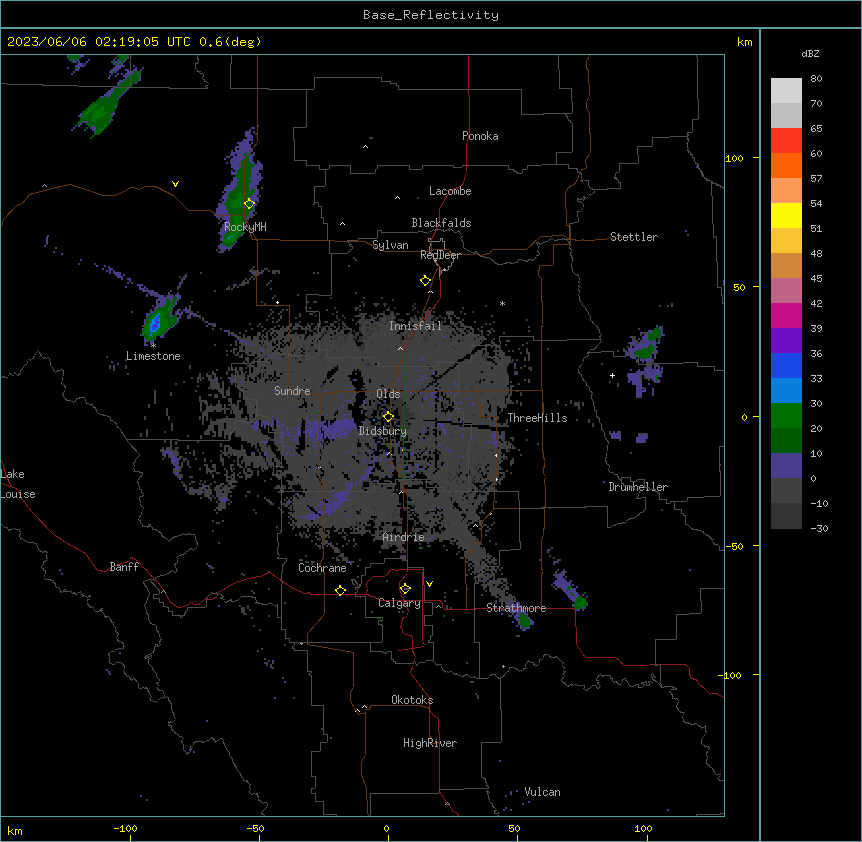The width and height of the screenshot is (862, 842).
Task: Click the Banff city label
Action: pyautogui.click(x=124, y=567)
